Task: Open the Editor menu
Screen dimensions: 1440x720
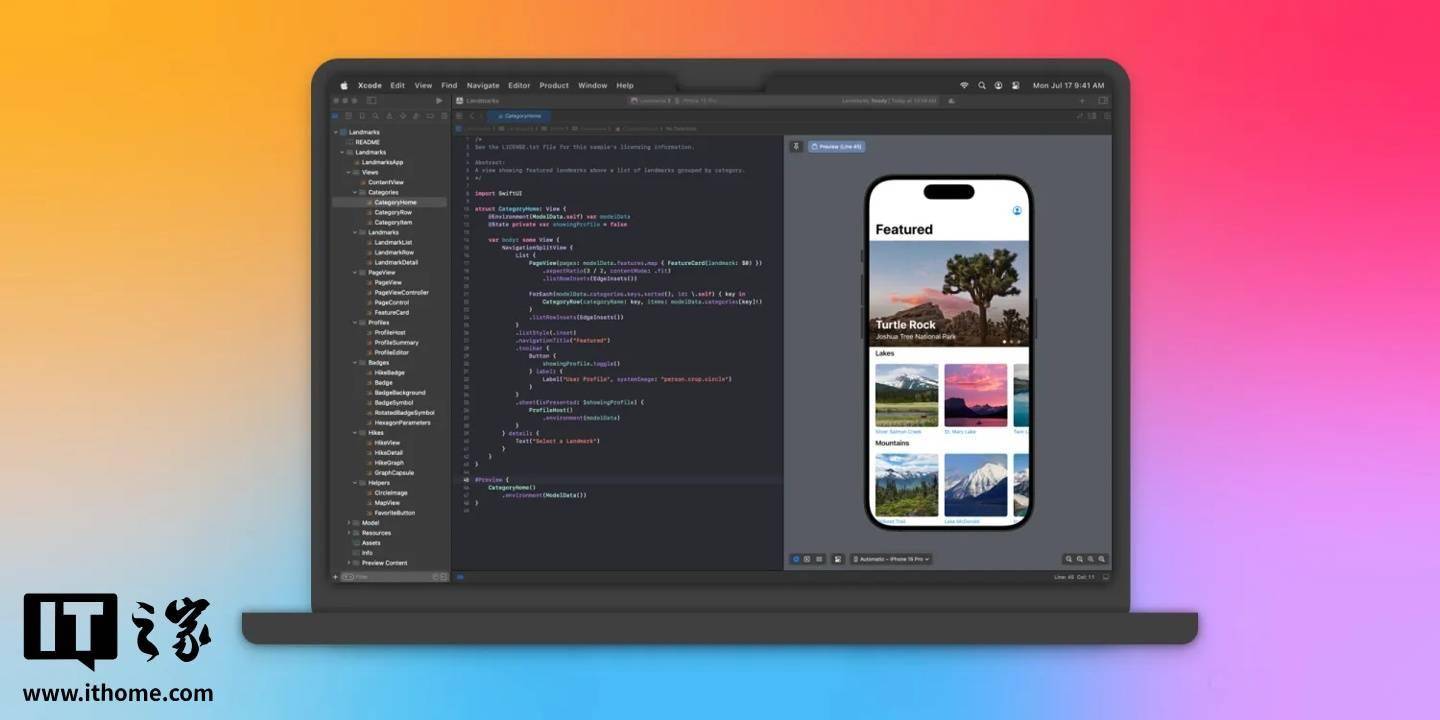Action: click(519, 85)
